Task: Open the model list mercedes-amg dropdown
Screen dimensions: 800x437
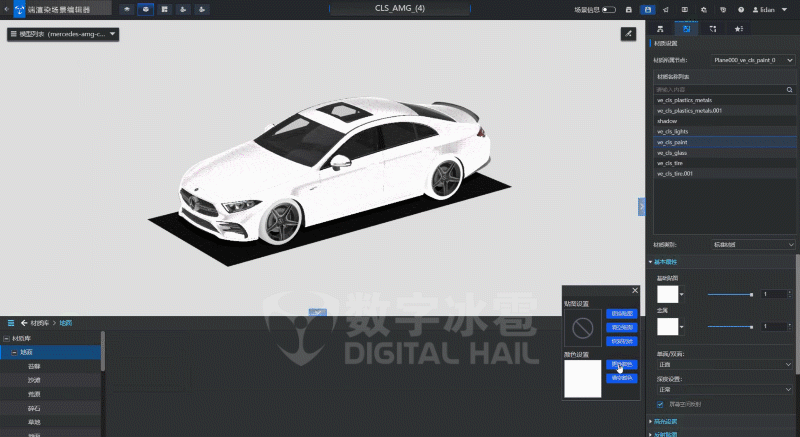Action: tap(63, 34)
